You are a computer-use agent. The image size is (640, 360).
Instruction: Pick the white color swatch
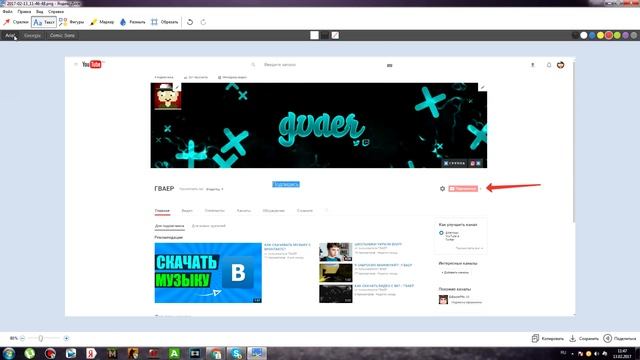[584, 36]
